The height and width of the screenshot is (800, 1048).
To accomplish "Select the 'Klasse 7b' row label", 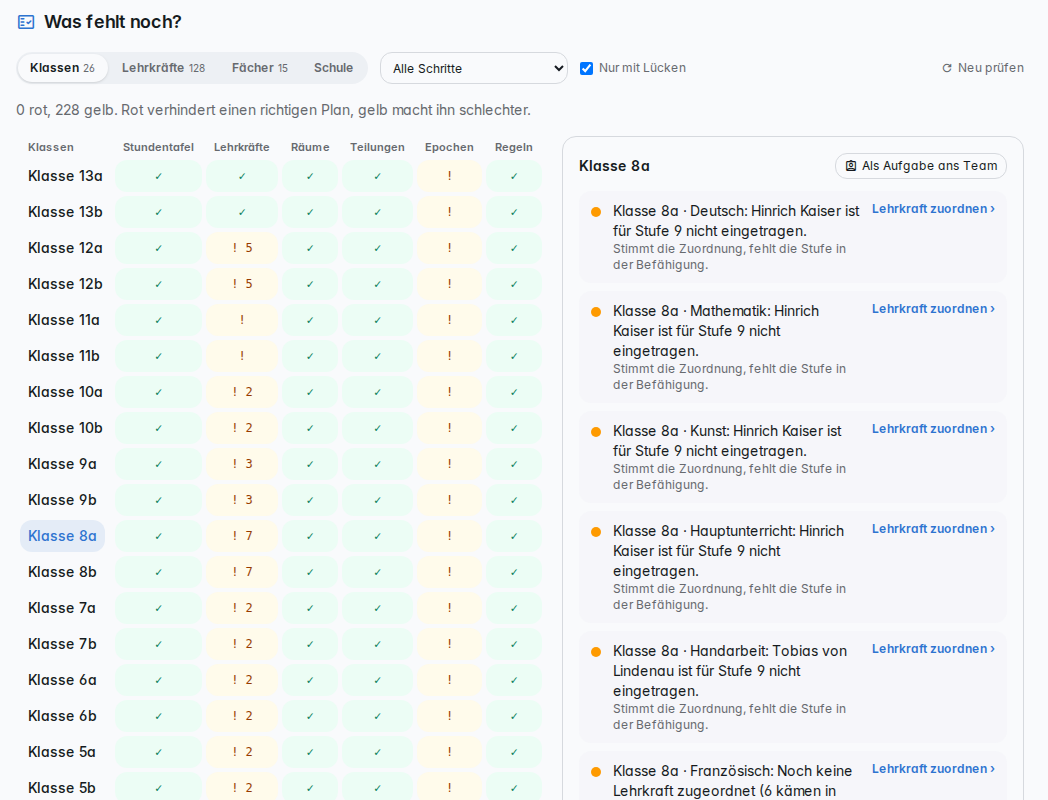I will (62, 644).
